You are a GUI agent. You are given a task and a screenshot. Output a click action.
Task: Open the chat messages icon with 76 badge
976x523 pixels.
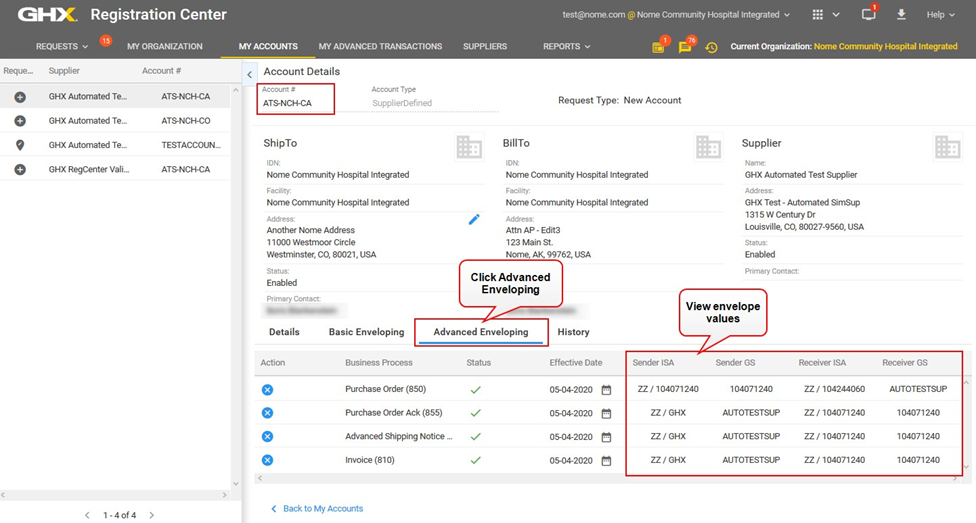[685, 47]
